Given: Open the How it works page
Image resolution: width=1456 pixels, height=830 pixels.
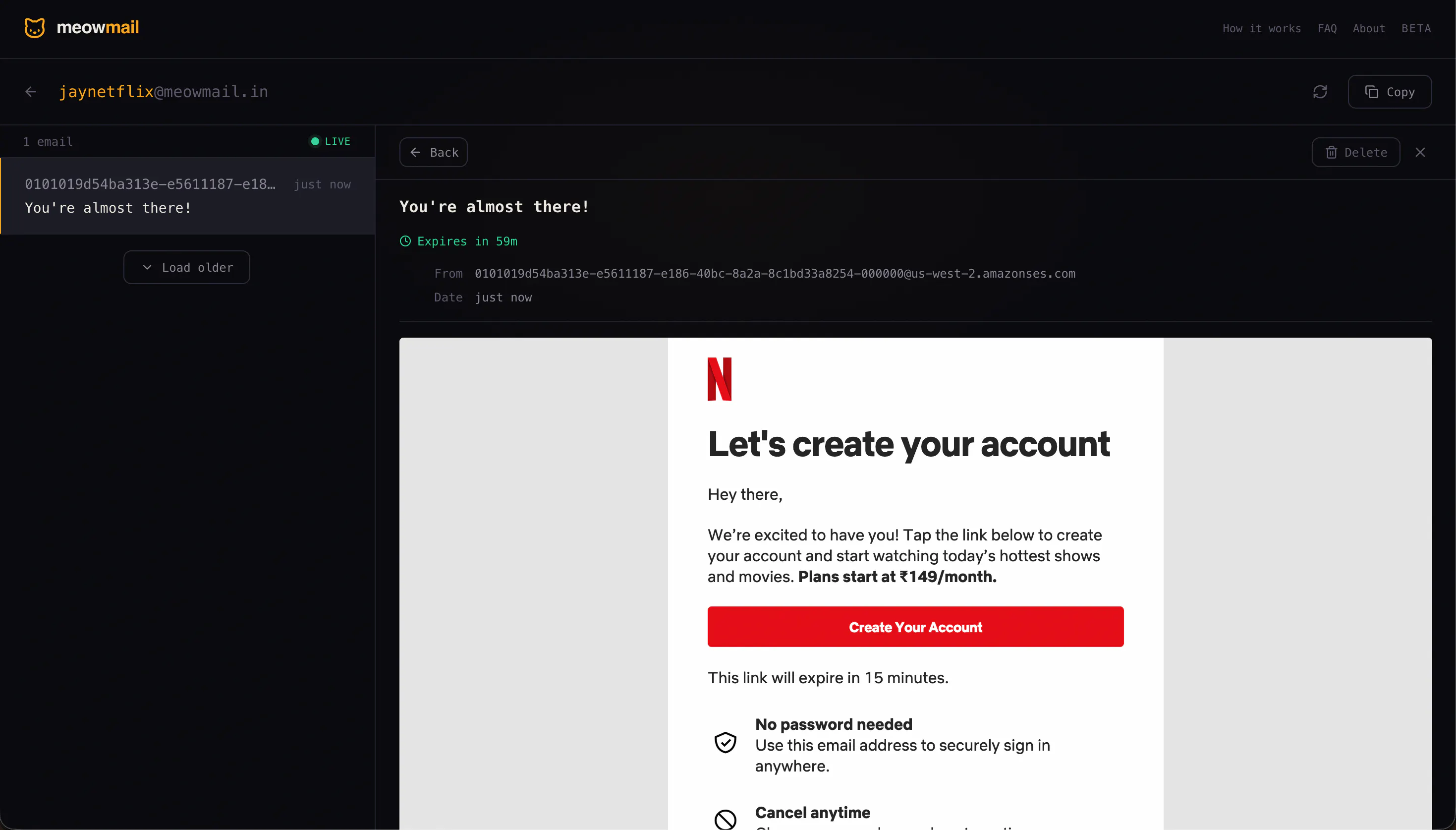Looking at the screenshot, I should (1262, 28).
